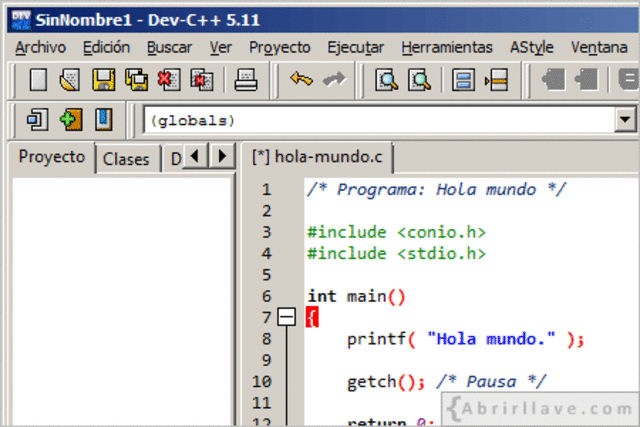The width and height of the screenshot is (640, 427).
Task: Click the '#include <stdio.h>' line
Action: (396, 254)
